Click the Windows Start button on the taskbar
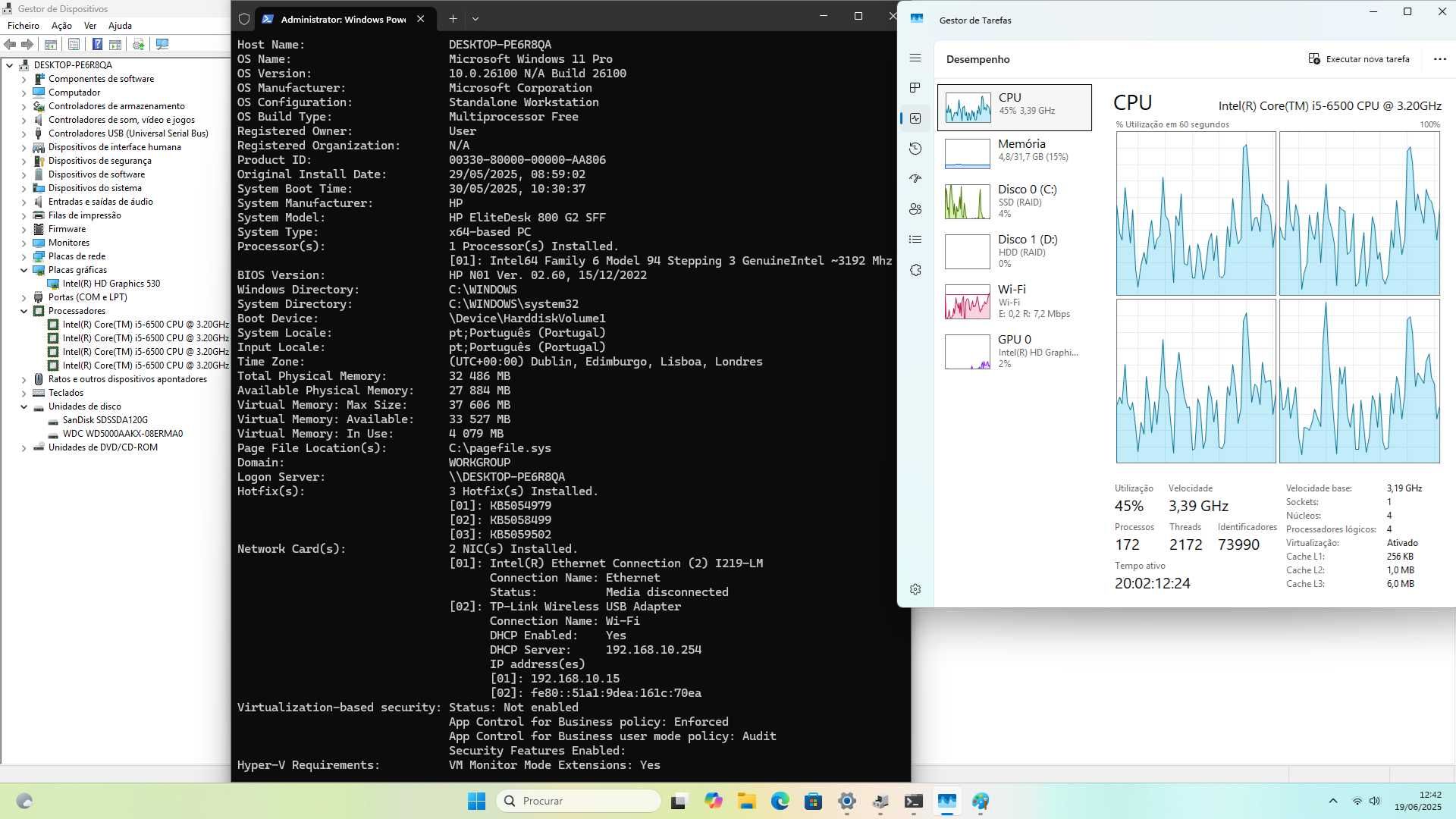This screenshot has height=819, width=1456. (476, 801)
